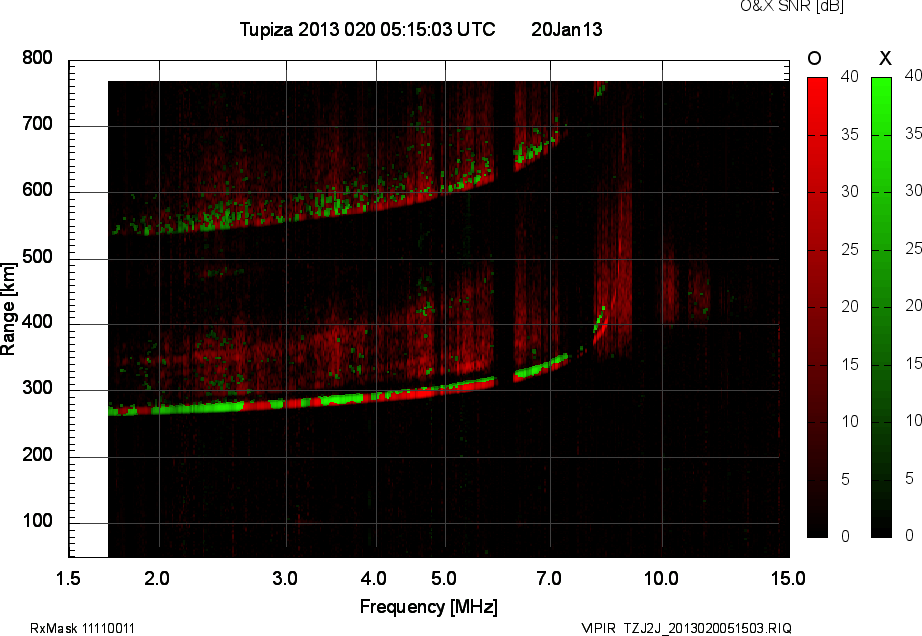Click the 15 dB tick on the O colorbar
The height and width of the screenshot is (636, 922).
point(850,364)
